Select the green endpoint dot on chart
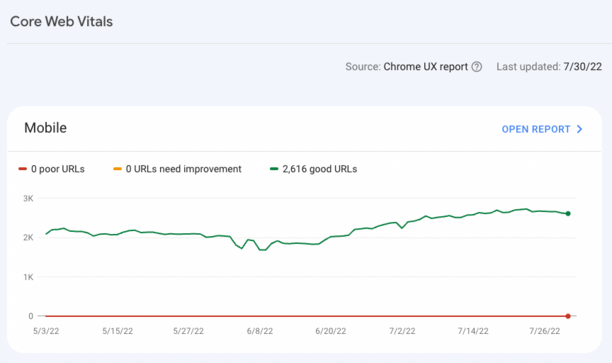 (568, 214)
